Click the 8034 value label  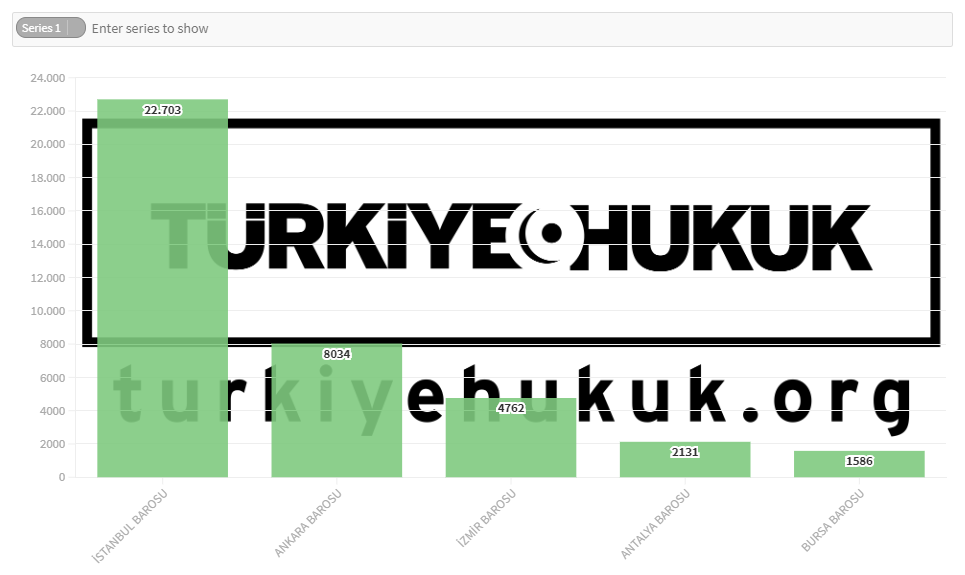pyautogui.click(x=337, y=354)
